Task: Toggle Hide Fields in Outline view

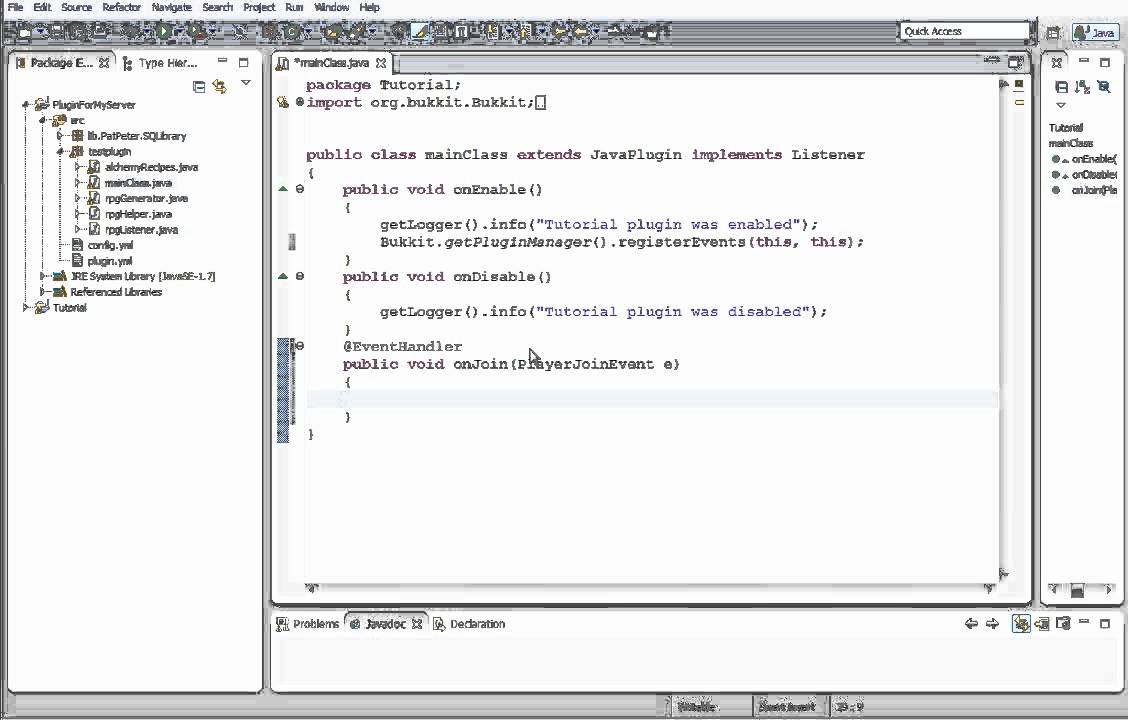Action: tap(1103, 87)
